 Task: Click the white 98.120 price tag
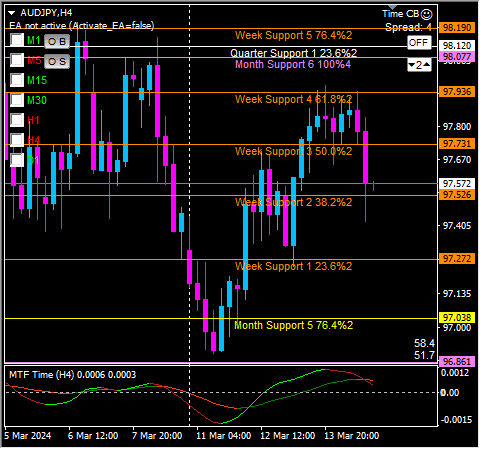pos(457,45)
